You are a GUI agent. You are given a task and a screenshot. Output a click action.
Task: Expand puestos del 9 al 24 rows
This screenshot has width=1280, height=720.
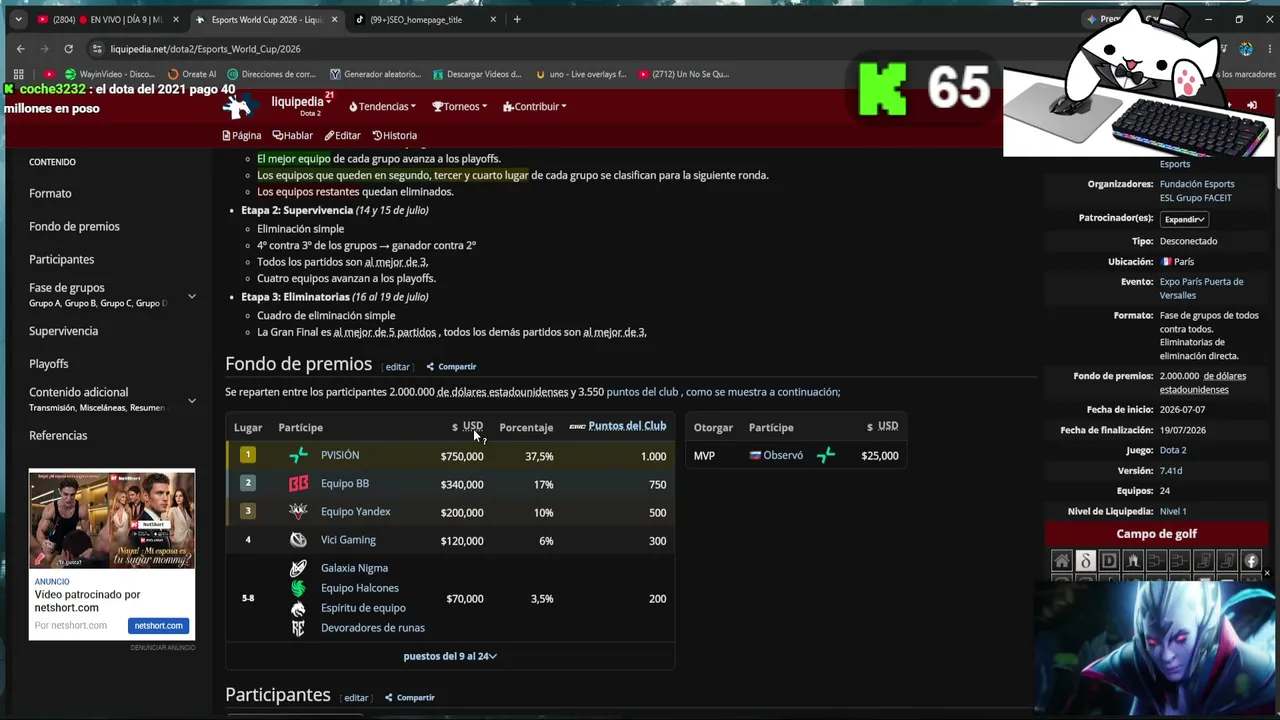coord(450,656)
